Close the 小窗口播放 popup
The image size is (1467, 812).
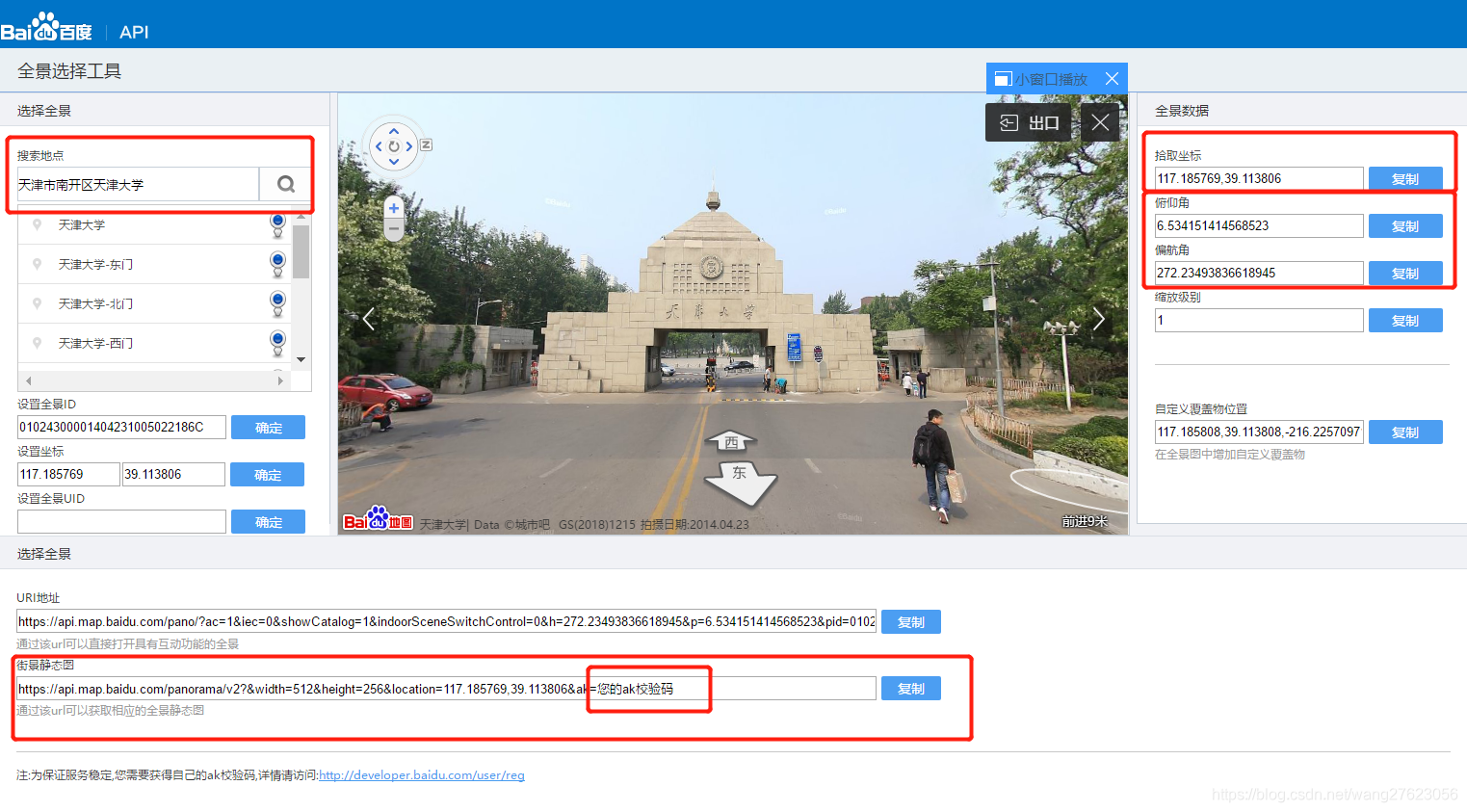[x=1112, y=79]
